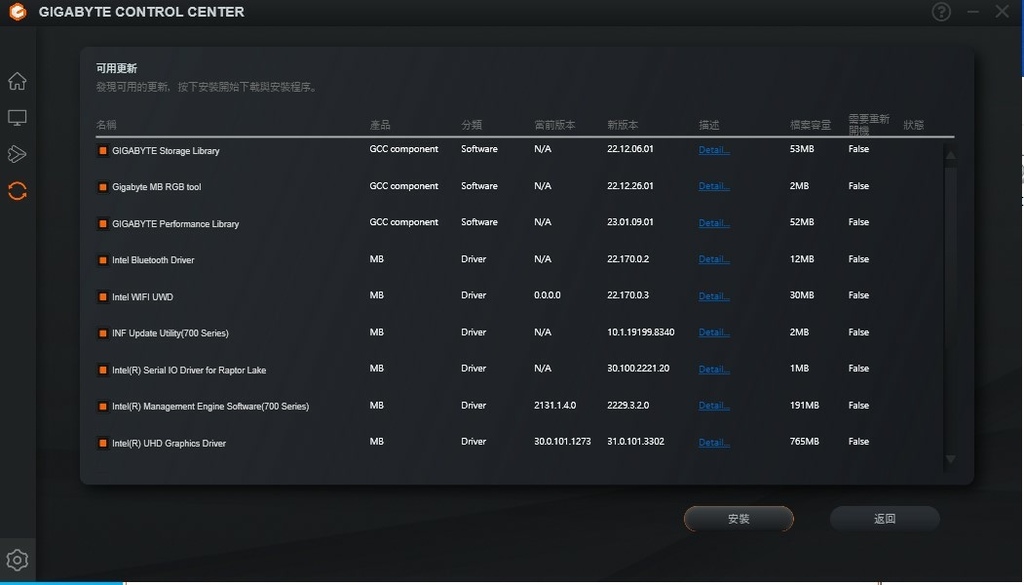Click the update list vertical scrollbar track
This screenshot has height=585, width=1024.
tap(950, 307)
